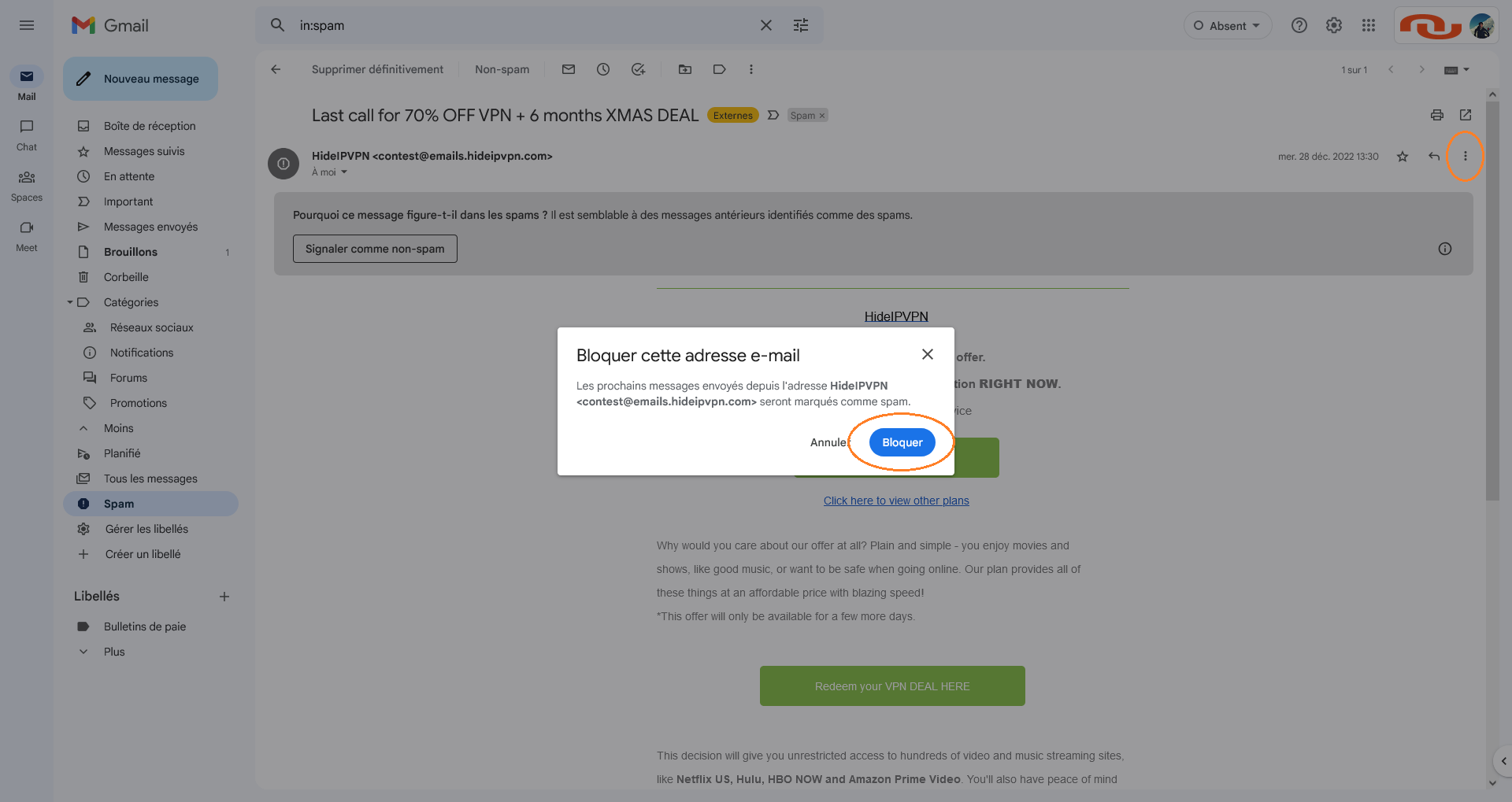1512x802 pixels.
Task: Show the side panel chevron
Action: 1503,761
